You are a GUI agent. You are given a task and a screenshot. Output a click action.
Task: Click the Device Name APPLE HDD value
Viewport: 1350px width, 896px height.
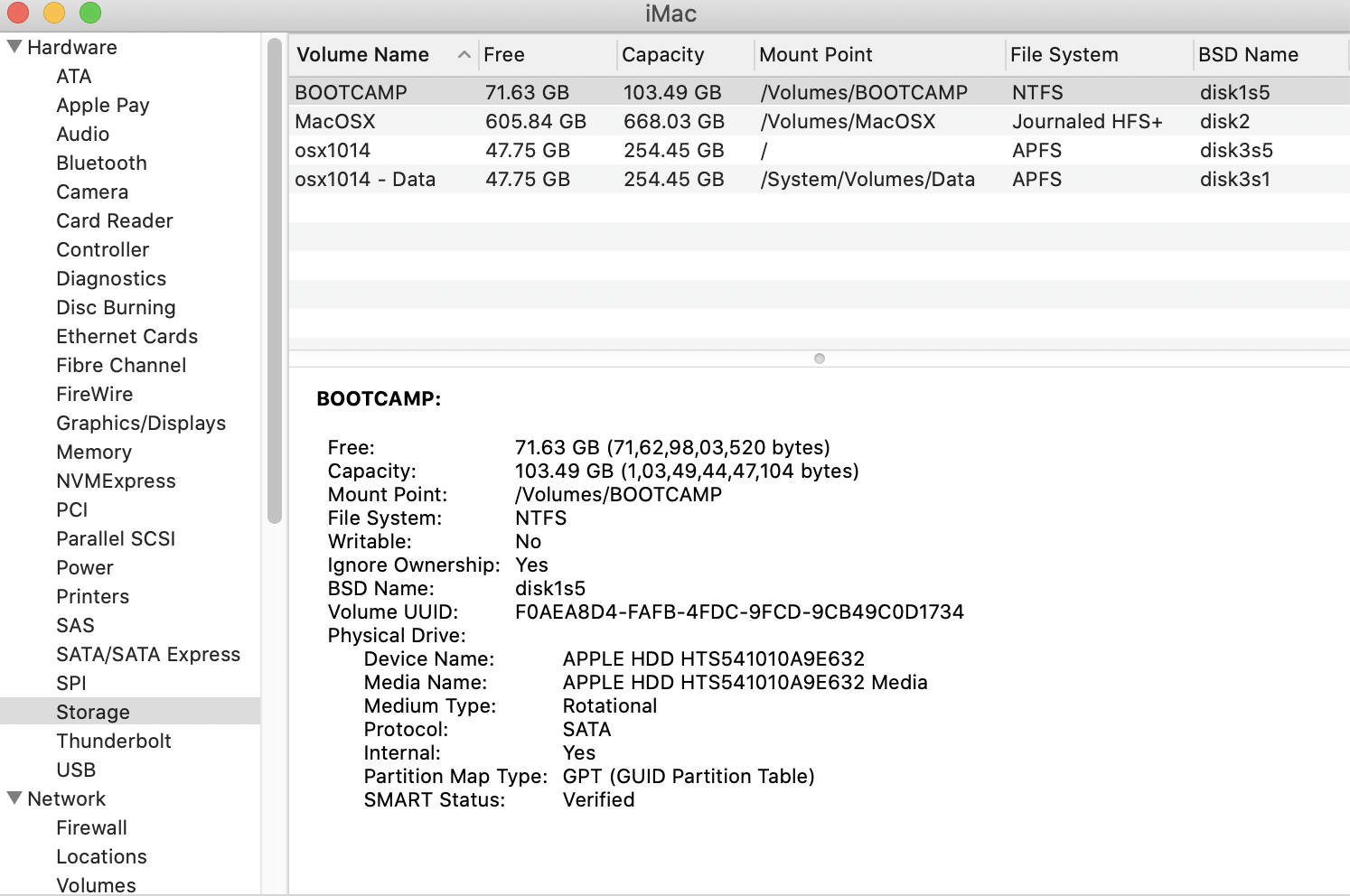point(714,658)
